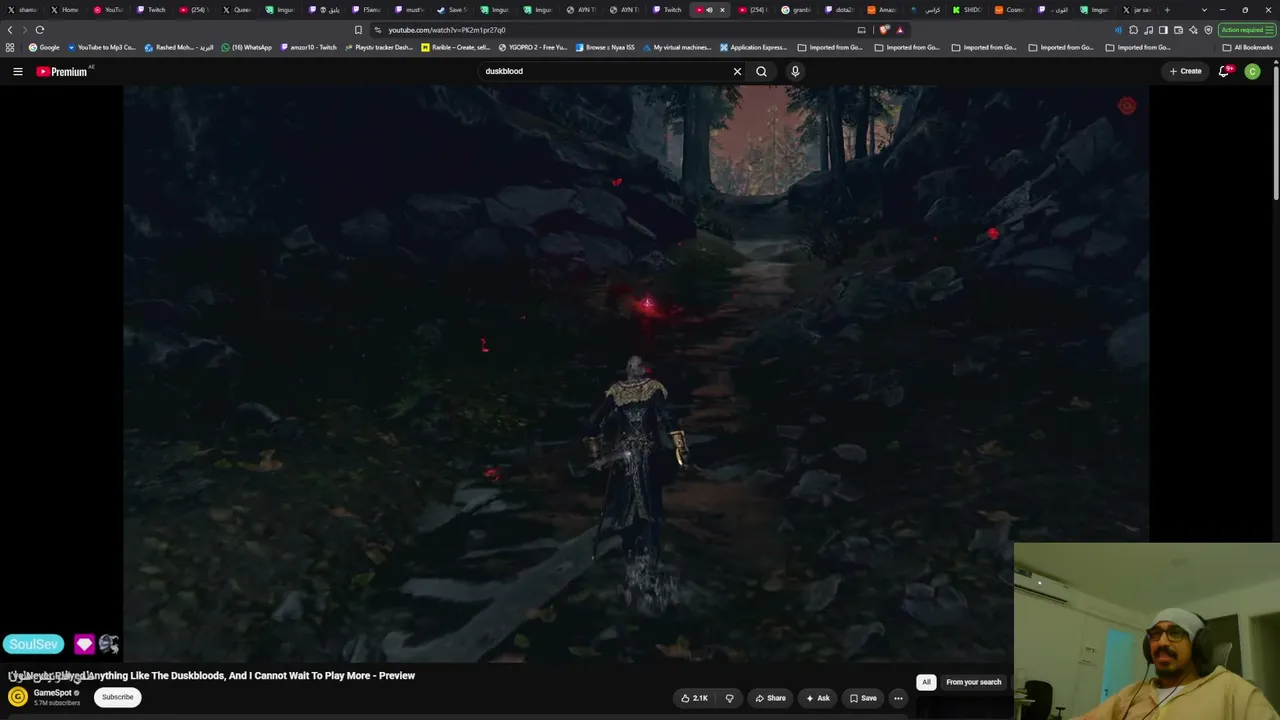Open the Ask AI button
Image resolution: width=1280 pixels, height=720 pixels.
click(x=818, y=698)
